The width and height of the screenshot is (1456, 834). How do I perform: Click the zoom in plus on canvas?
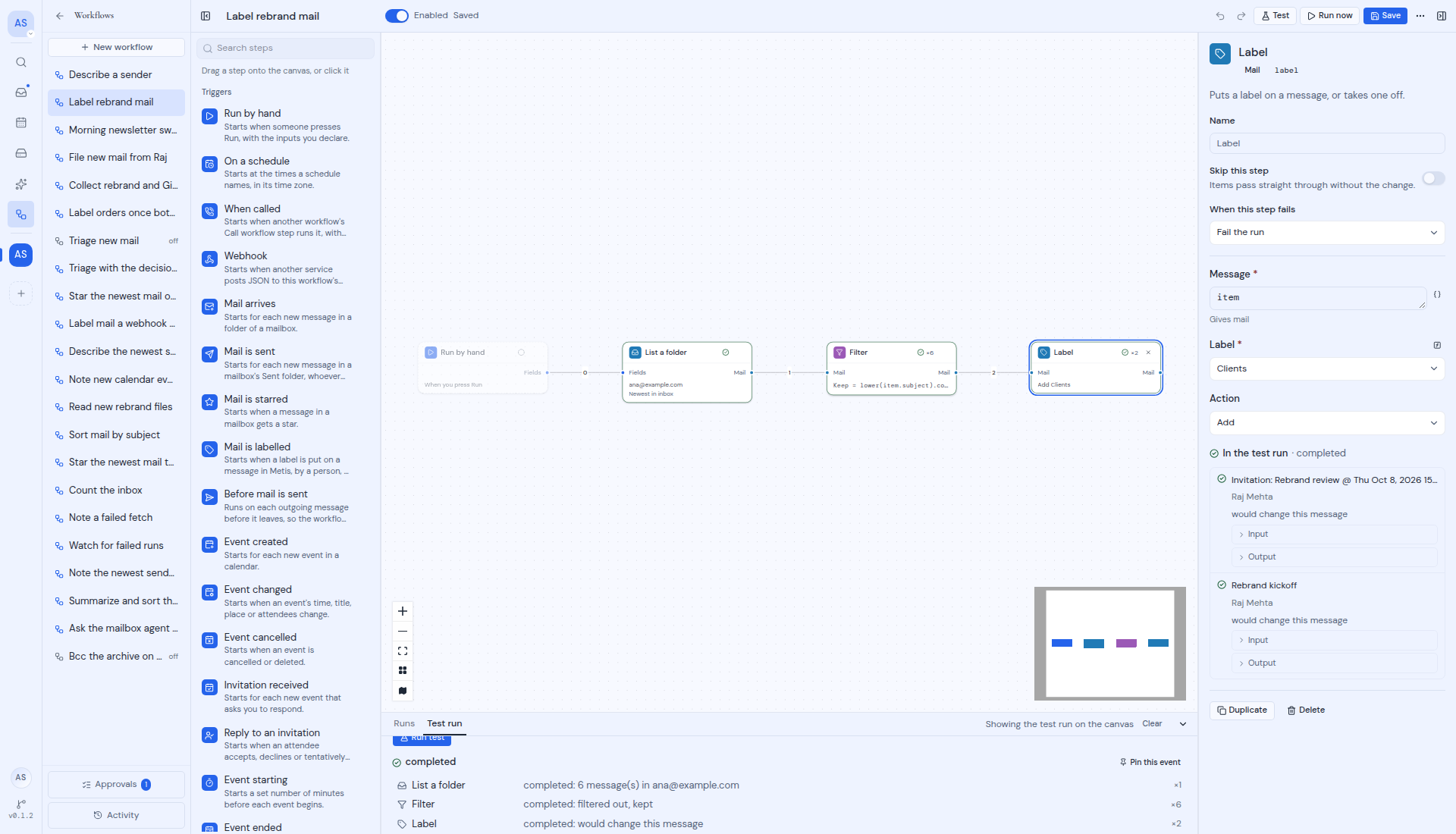(403, 611)
